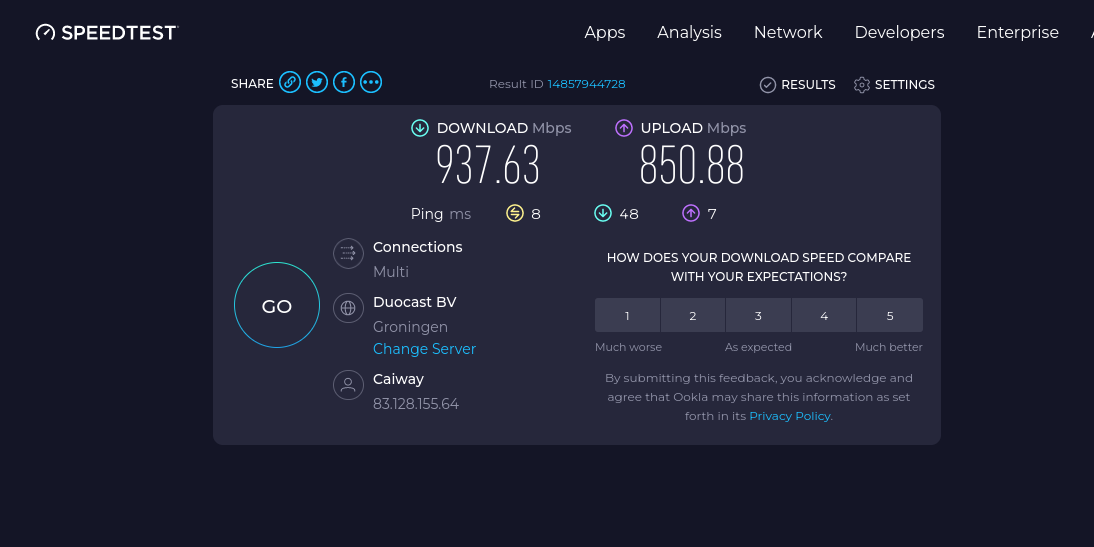Click the user icon beside Caiway
Screen dimensions: 1094x547
[348, 384]
